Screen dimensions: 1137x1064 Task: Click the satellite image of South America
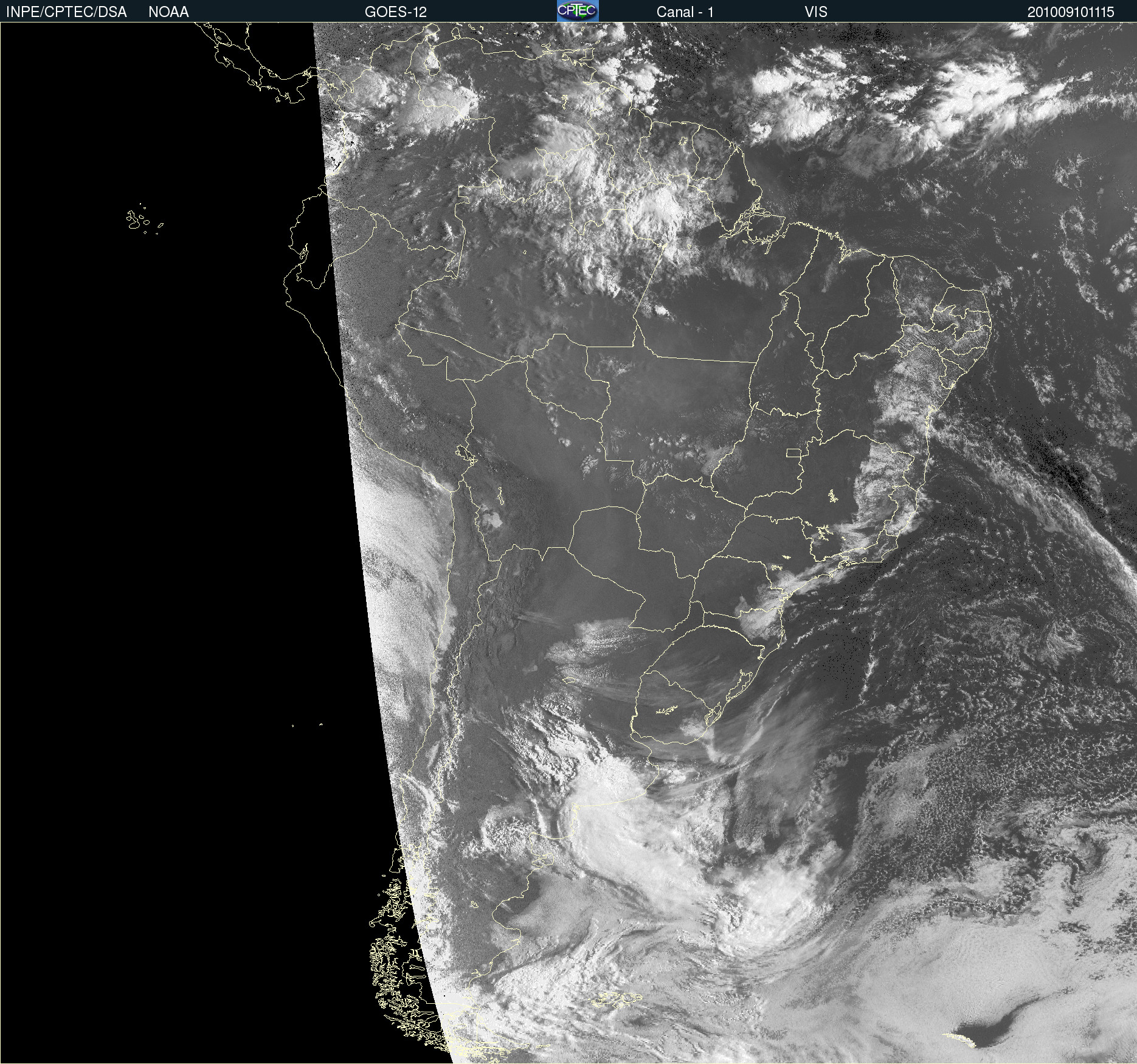click(x=568, y=543)
